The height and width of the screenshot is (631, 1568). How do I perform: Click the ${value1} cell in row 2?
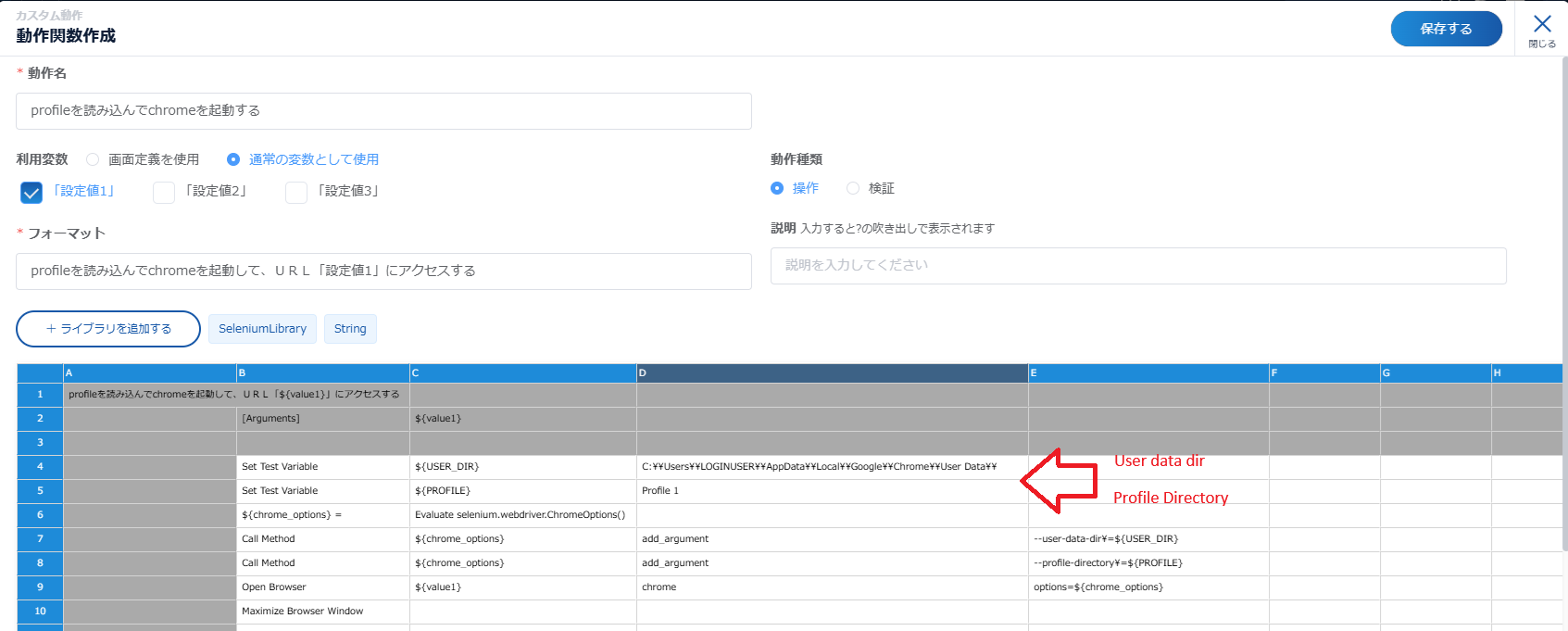[x=522, y=419]
